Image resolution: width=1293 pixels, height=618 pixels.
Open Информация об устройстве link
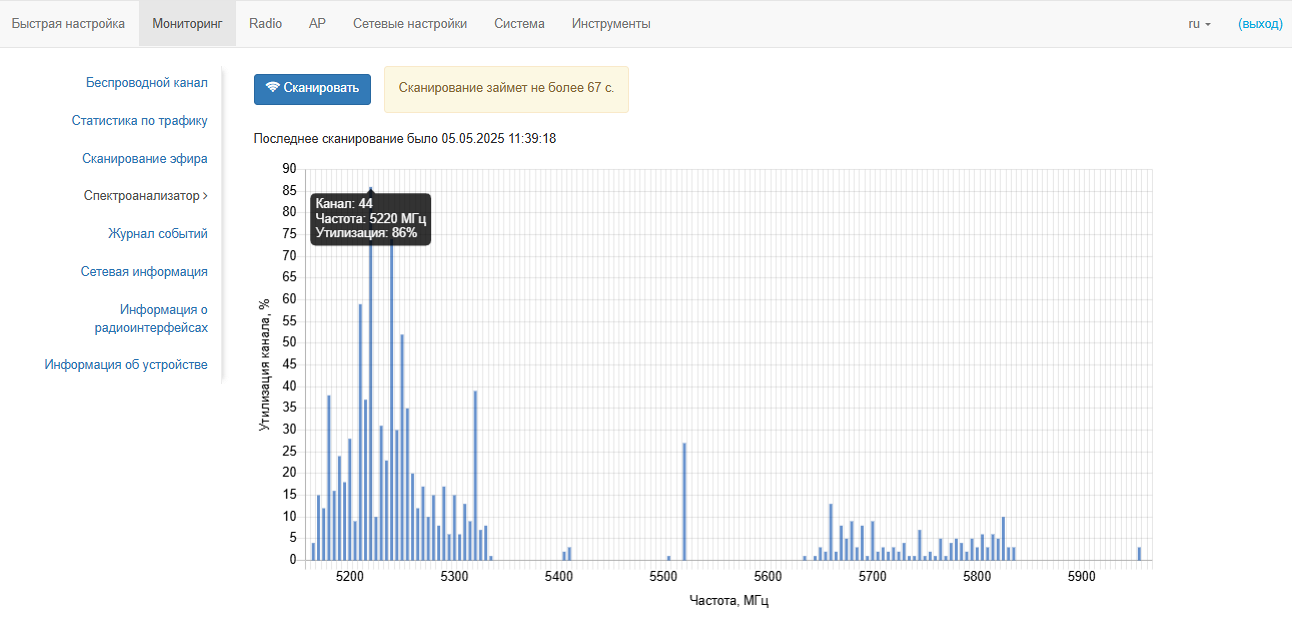tap(126, 365)
